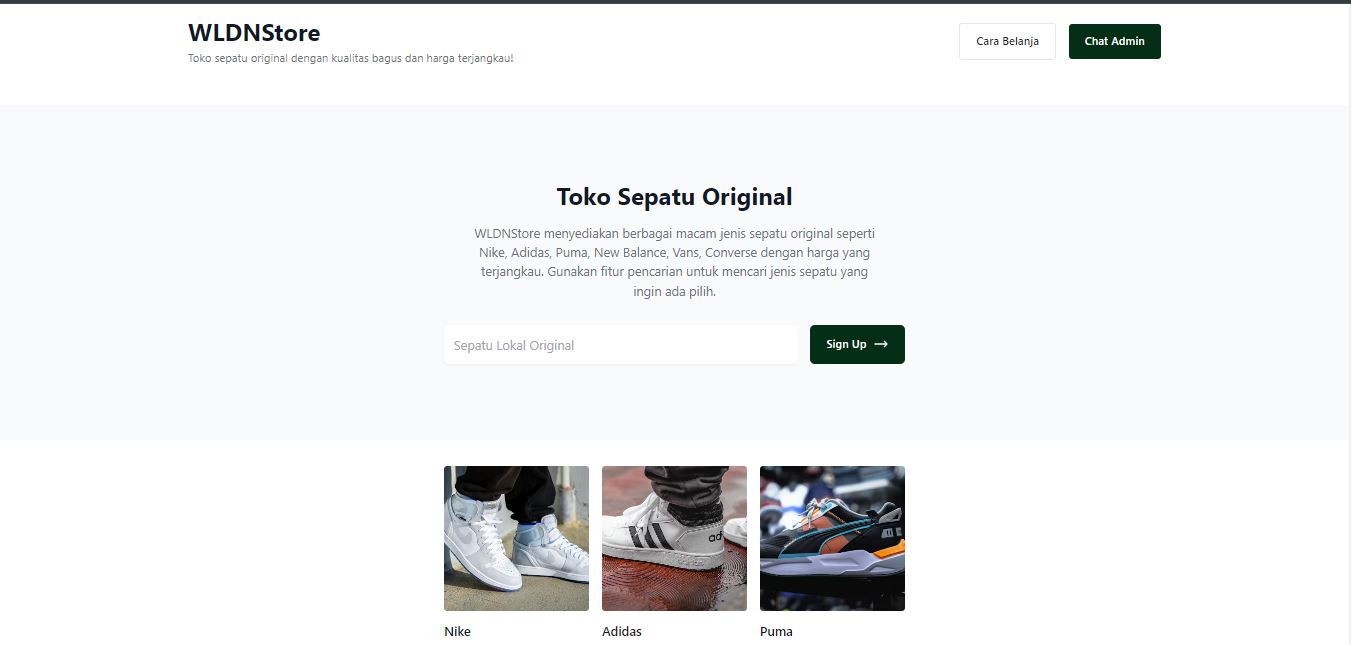The image size is (1351, 645).
Task: Click the dark bar at page top
Action: coord(675,2)
